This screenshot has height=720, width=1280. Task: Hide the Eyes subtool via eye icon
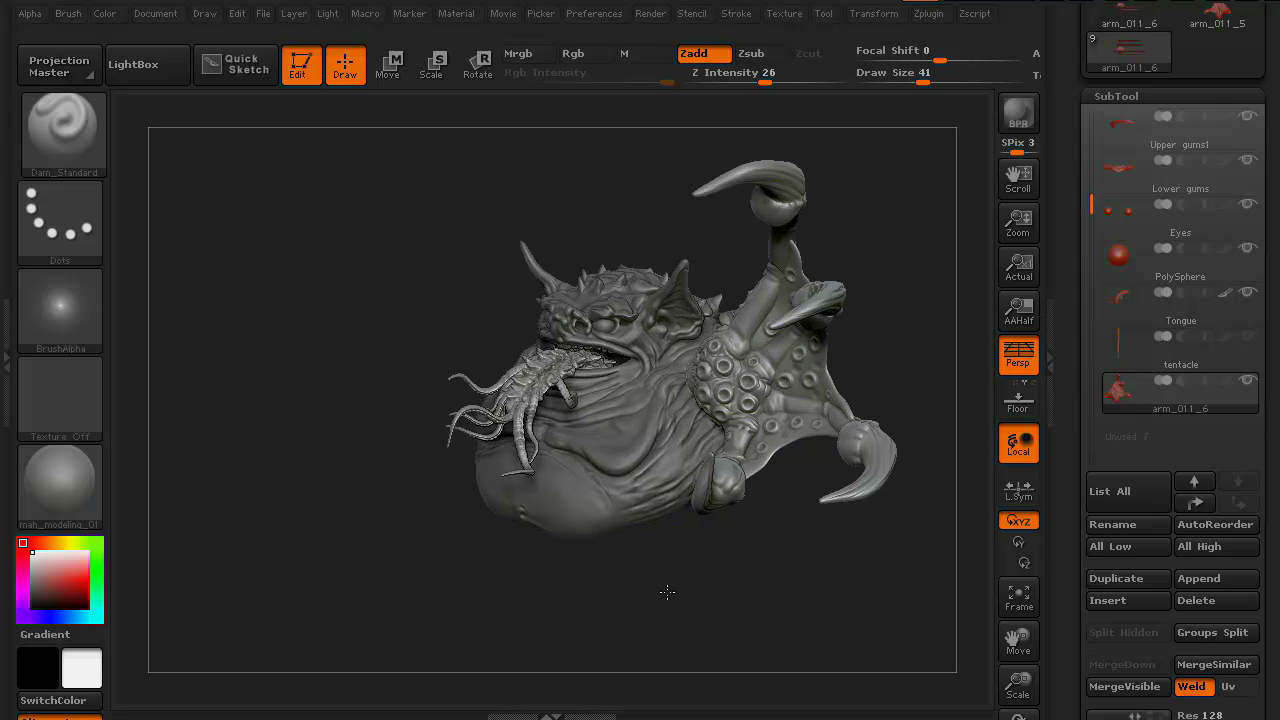(x=1247, y=204)
